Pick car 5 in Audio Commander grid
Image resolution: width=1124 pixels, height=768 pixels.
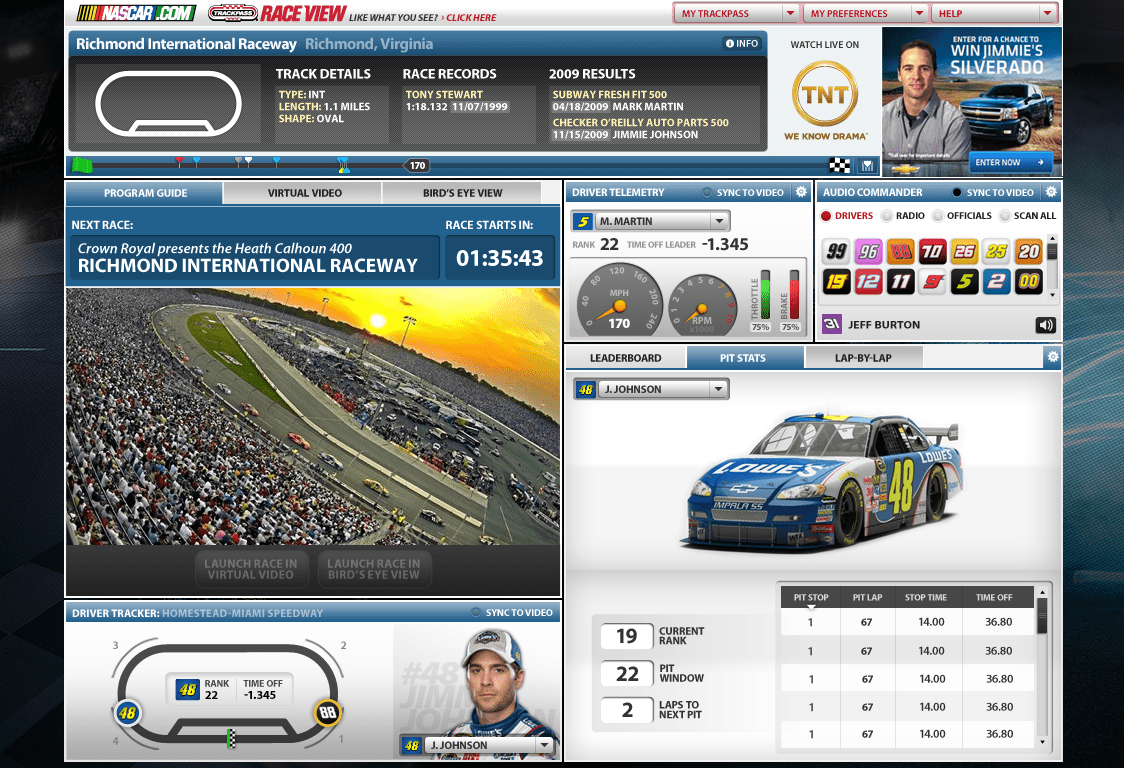point(964,282)
